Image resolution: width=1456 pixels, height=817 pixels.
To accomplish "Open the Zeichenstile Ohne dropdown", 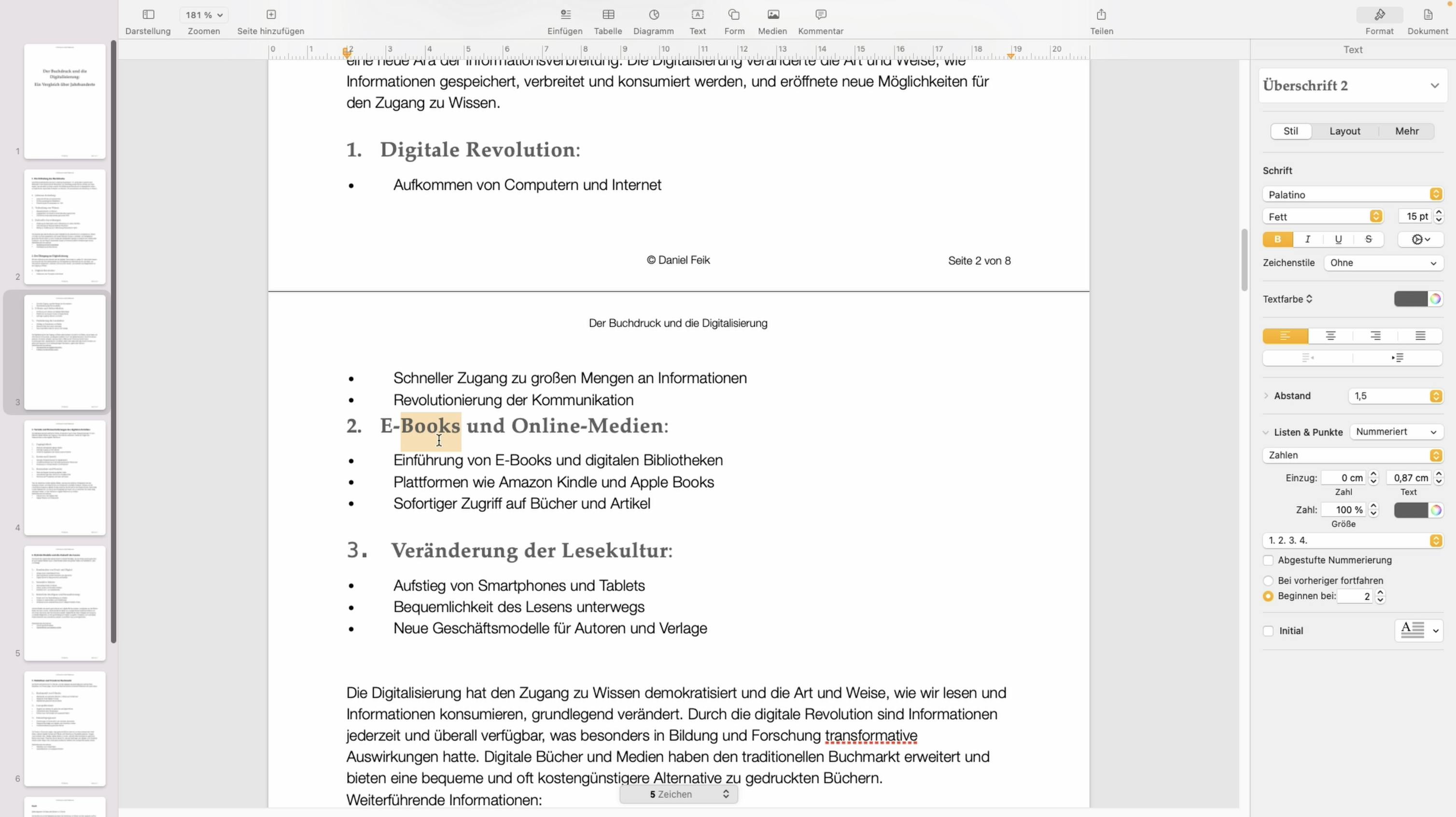I will [1383, 263].
